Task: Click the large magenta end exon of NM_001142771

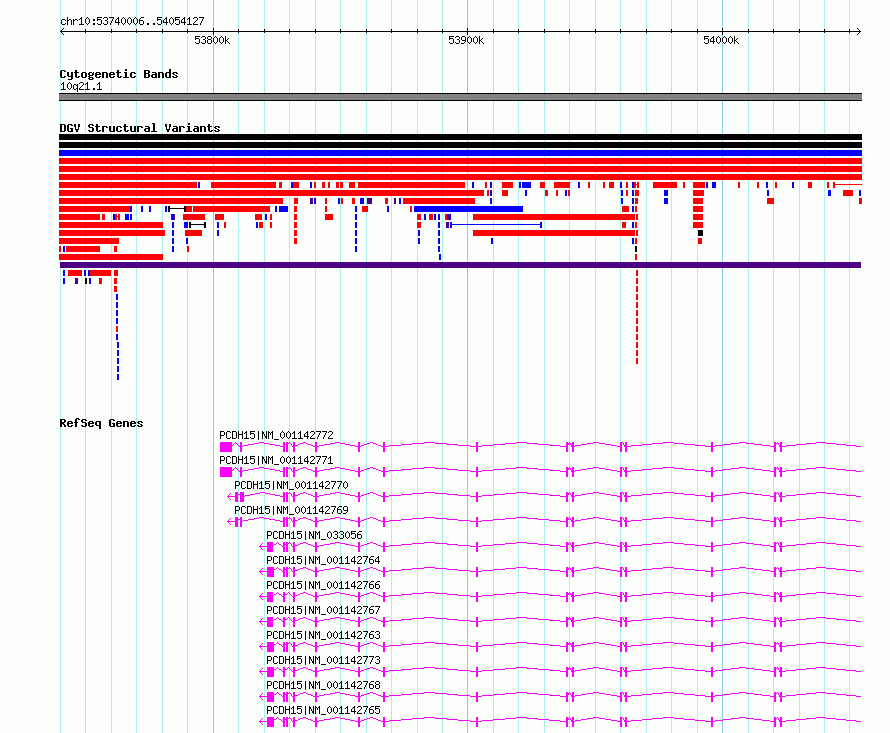Action: click(x=226, y=472)
